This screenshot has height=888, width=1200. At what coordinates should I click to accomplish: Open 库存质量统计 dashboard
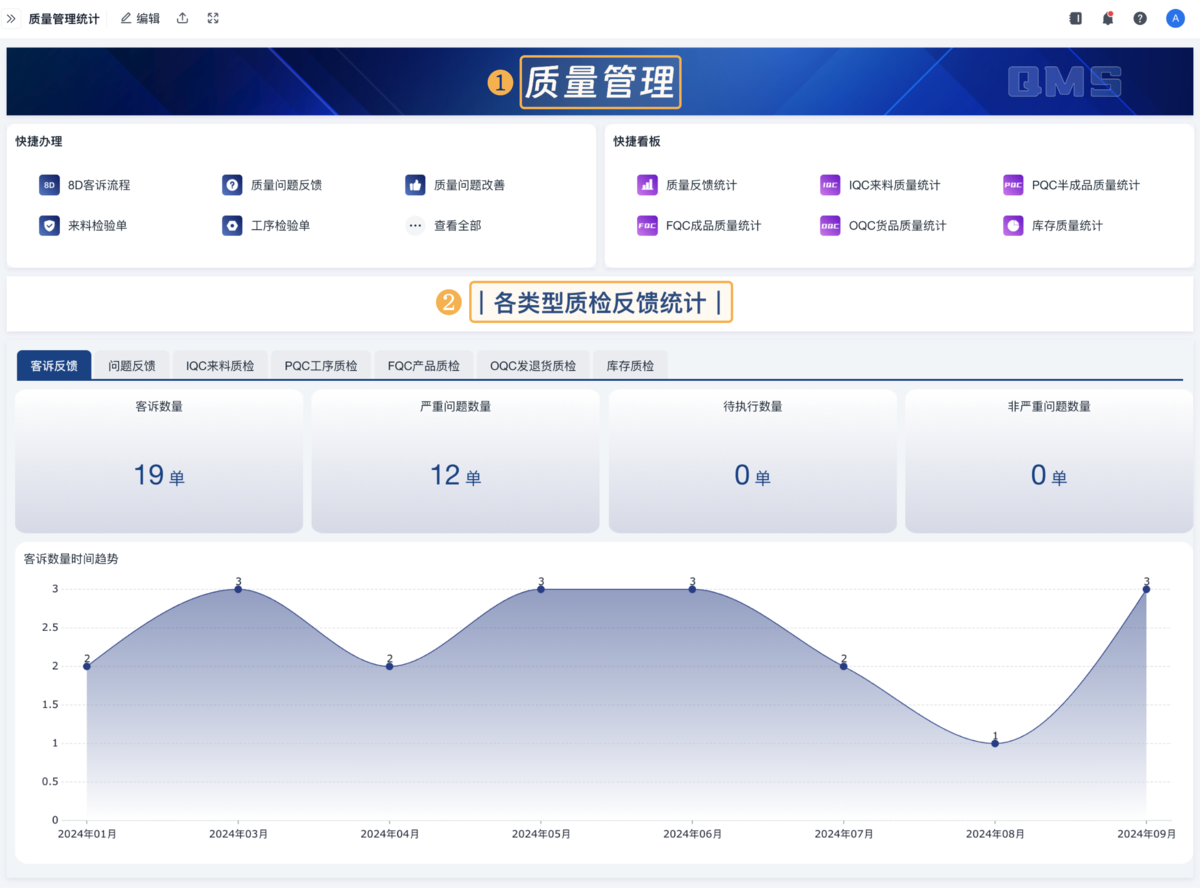[1066, 226]
